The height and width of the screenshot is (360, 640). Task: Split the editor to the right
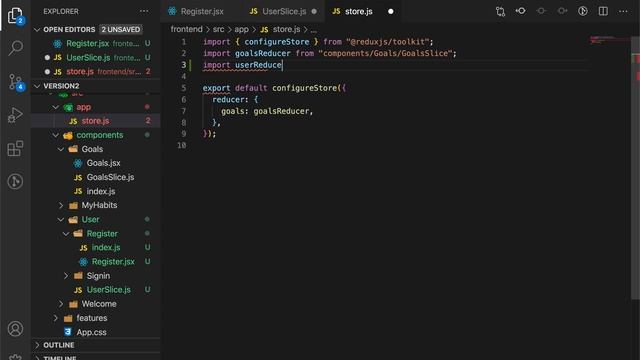pyautogui.click(x=603, y=11)
